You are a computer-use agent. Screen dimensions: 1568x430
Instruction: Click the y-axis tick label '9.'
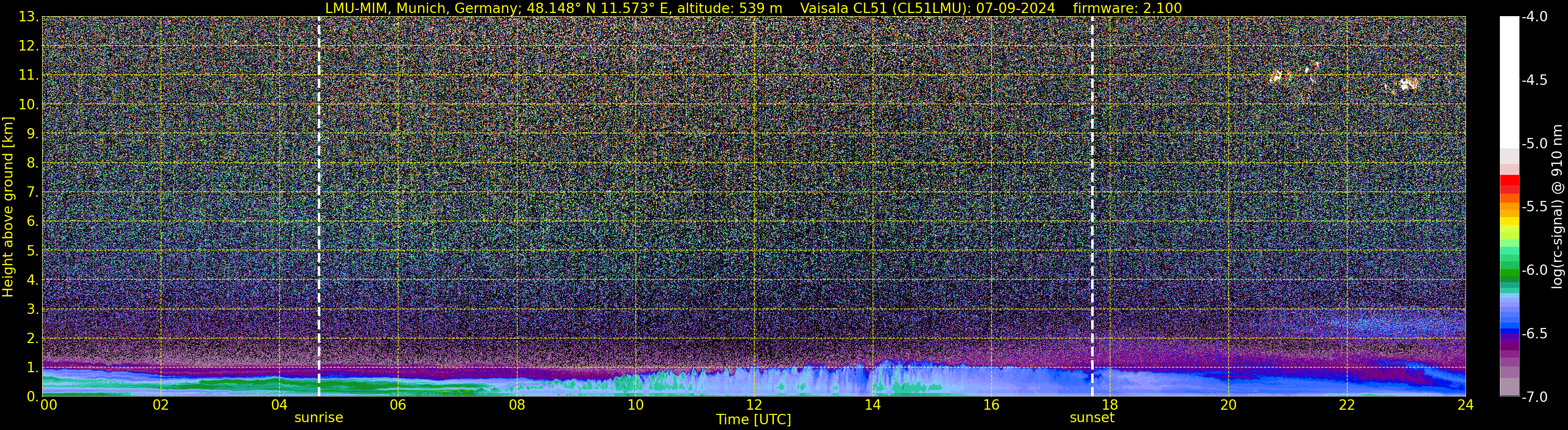(x=32, y=134)
